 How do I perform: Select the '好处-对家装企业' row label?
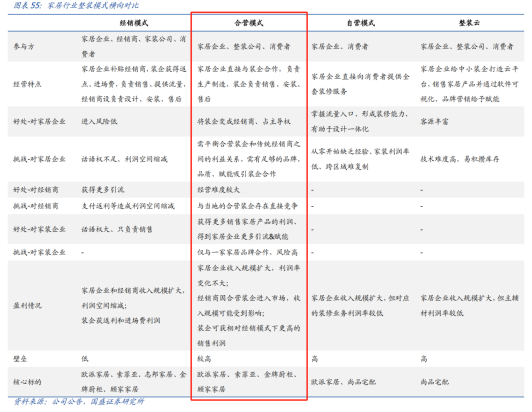point(39,229)
